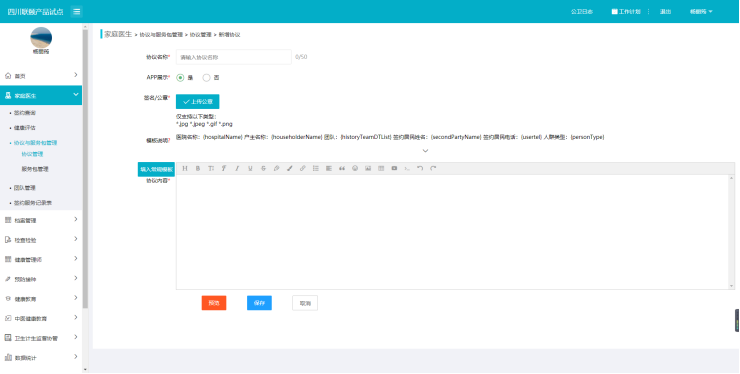Open the 健康评估 submenu item
The height and width of the screenshot is (374, 740).
pos(25,128)
